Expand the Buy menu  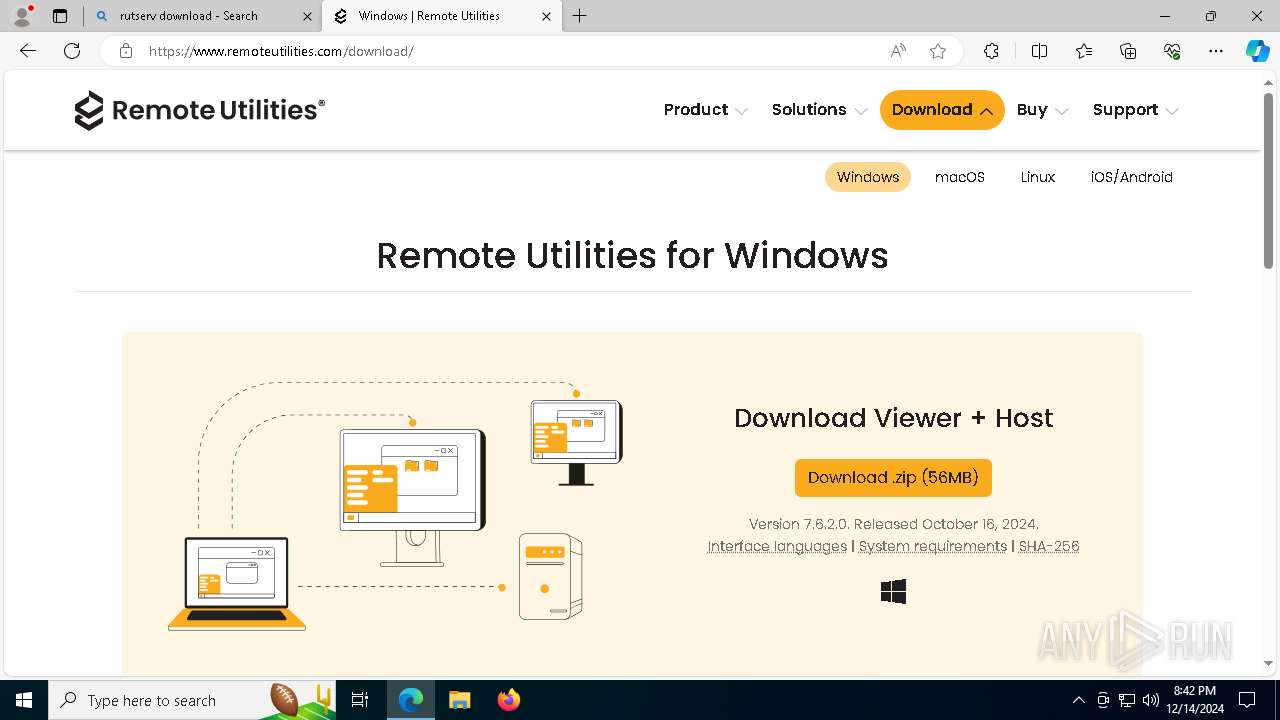(x=1043, y=110)
